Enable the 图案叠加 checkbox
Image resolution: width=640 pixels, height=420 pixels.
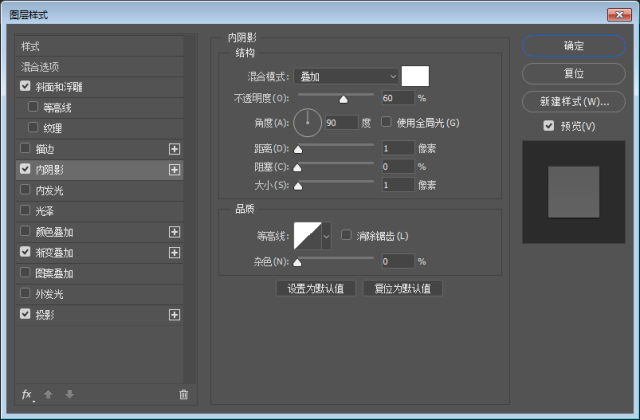[x=25, y=272]
